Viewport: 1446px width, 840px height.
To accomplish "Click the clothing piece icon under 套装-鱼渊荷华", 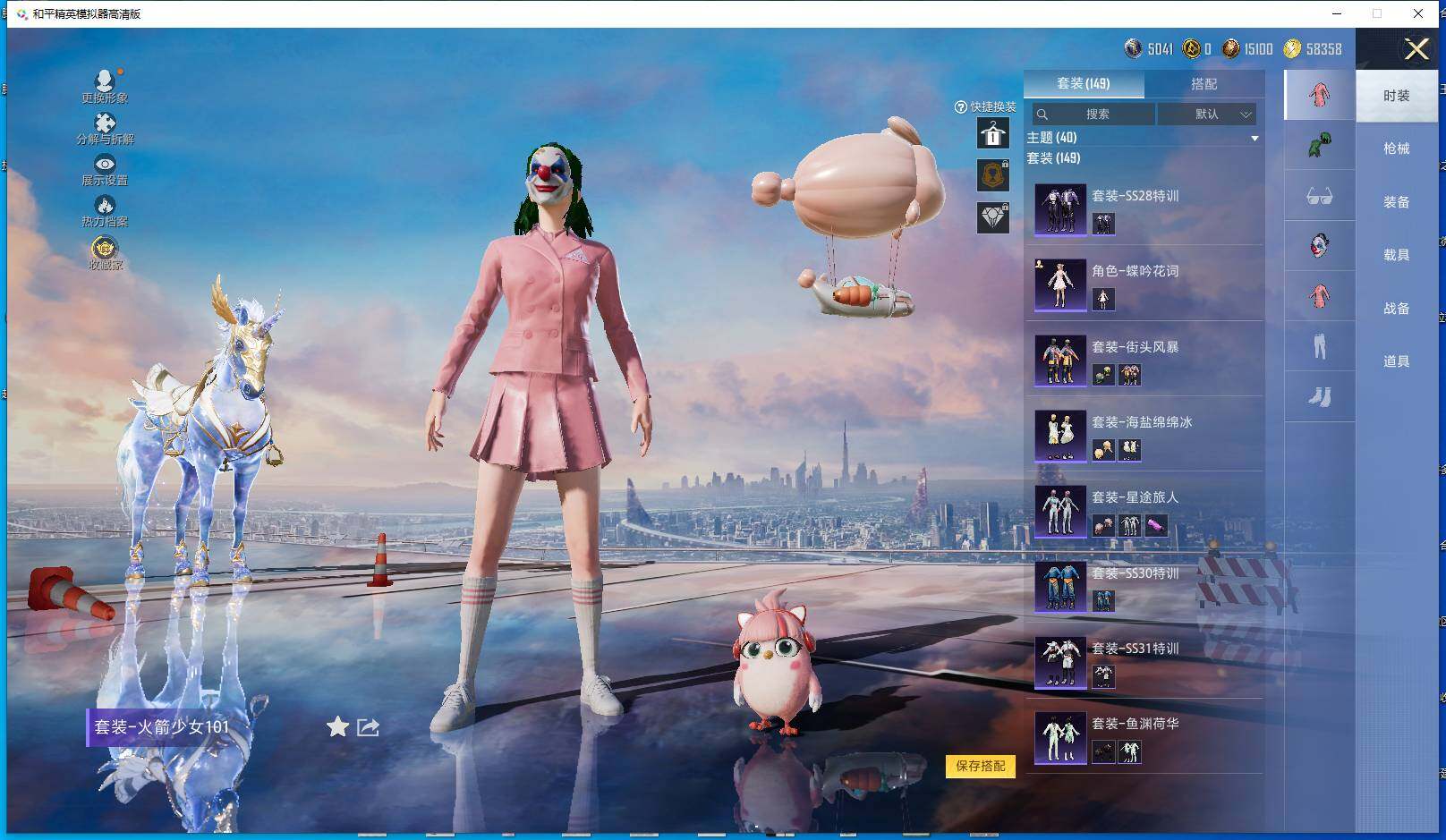I will pyautogui.click(x=1130, y=751).
